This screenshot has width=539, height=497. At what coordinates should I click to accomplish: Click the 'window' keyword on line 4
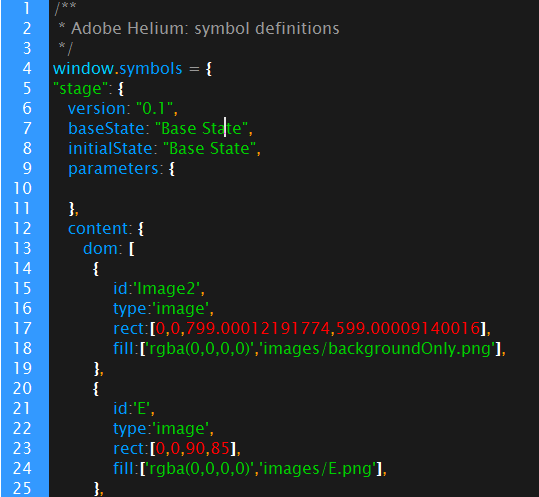coord(84,68)
